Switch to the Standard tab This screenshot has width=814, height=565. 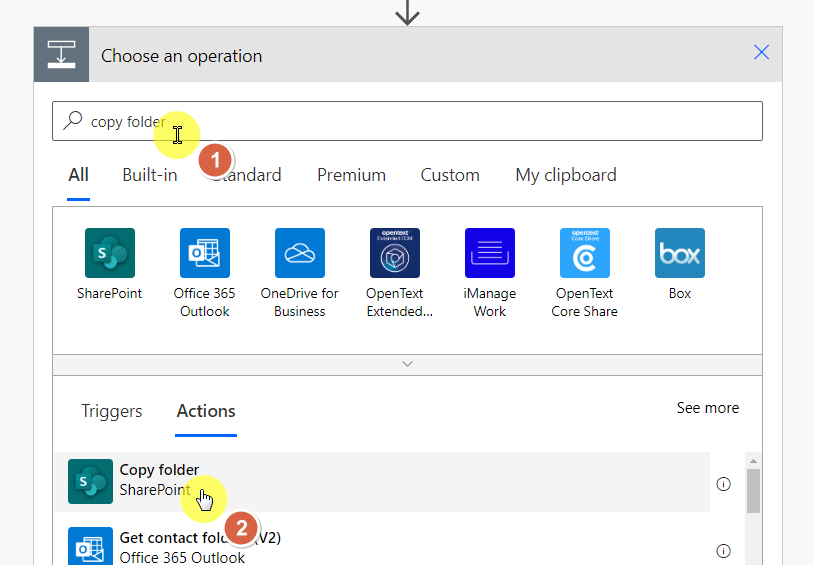(x=247, y=175)
